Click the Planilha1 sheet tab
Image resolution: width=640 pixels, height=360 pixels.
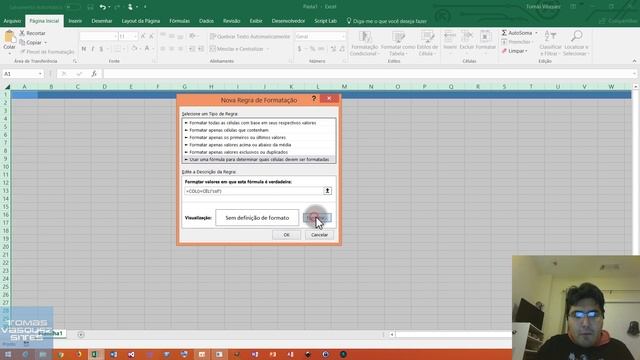[x=51, y=333]
